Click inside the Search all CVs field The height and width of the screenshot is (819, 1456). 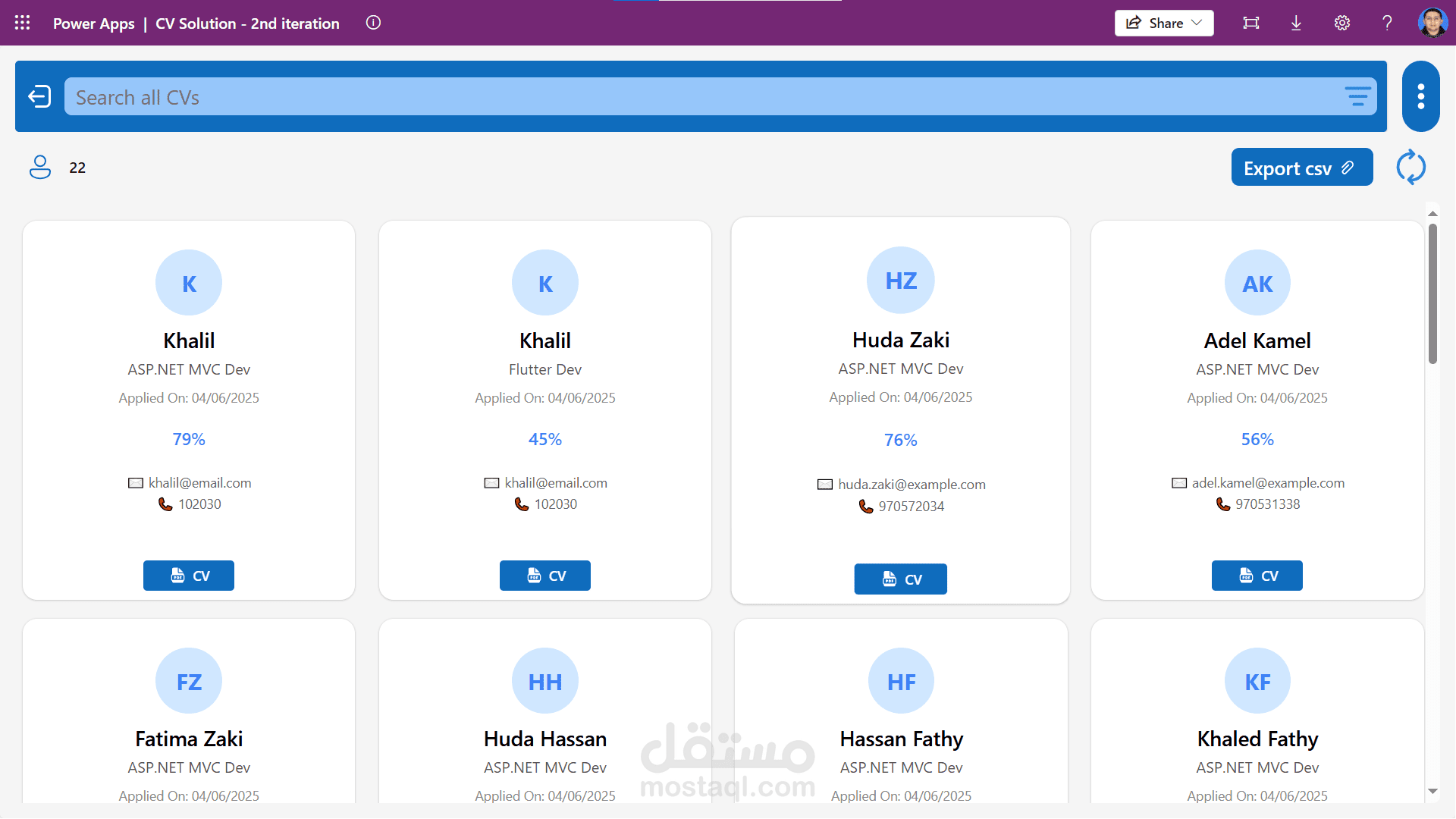point(682,97)
